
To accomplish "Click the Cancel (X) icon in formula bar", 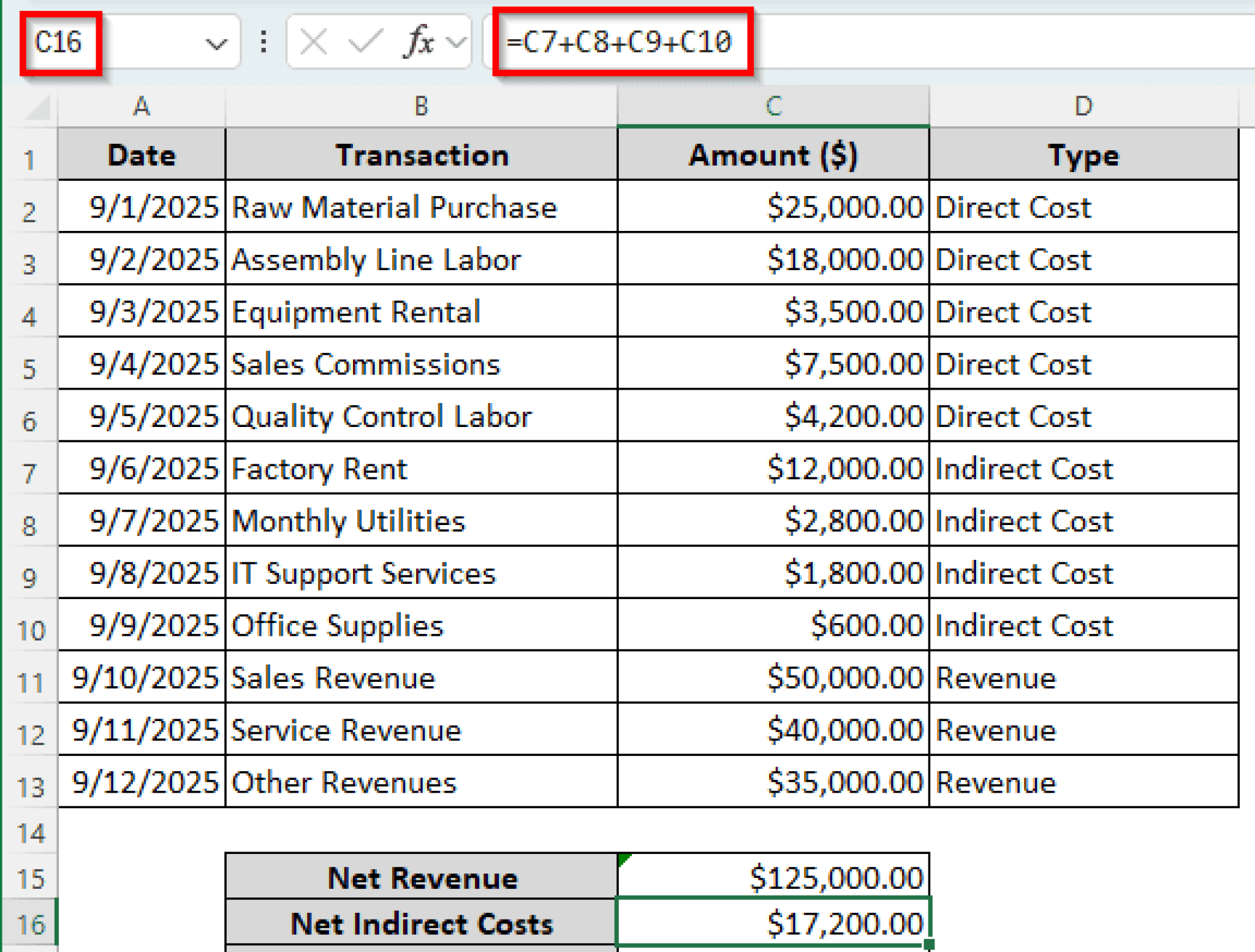I will [313, 42].
